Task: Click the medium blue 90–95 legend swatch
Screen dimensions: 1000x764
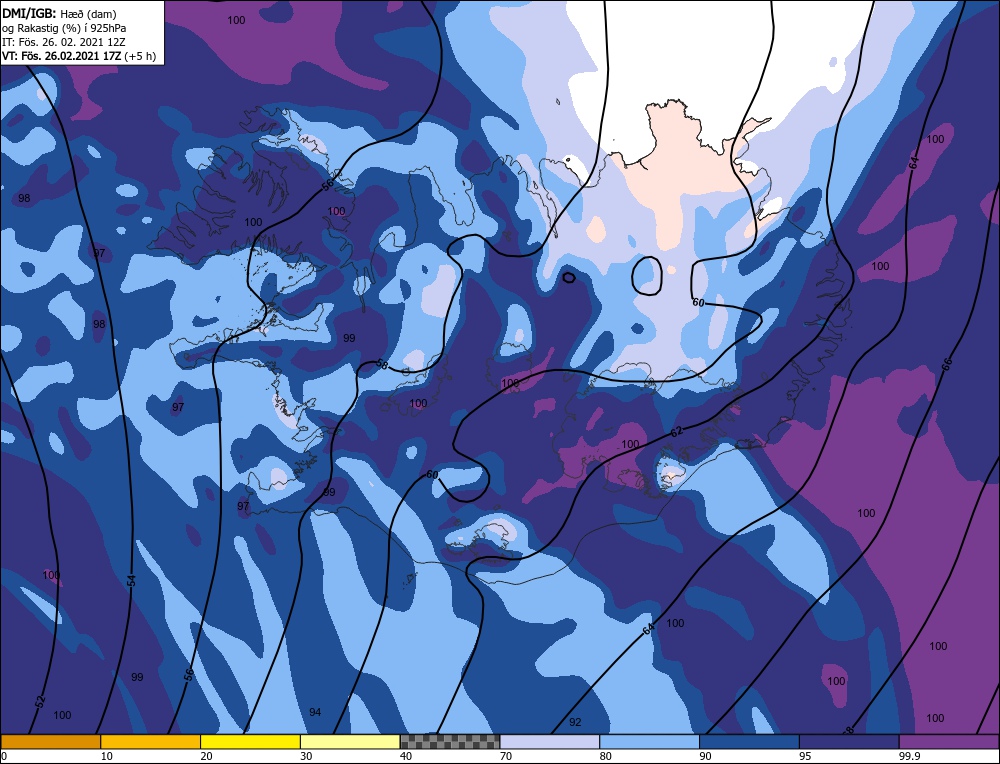Action: [749, 741]
